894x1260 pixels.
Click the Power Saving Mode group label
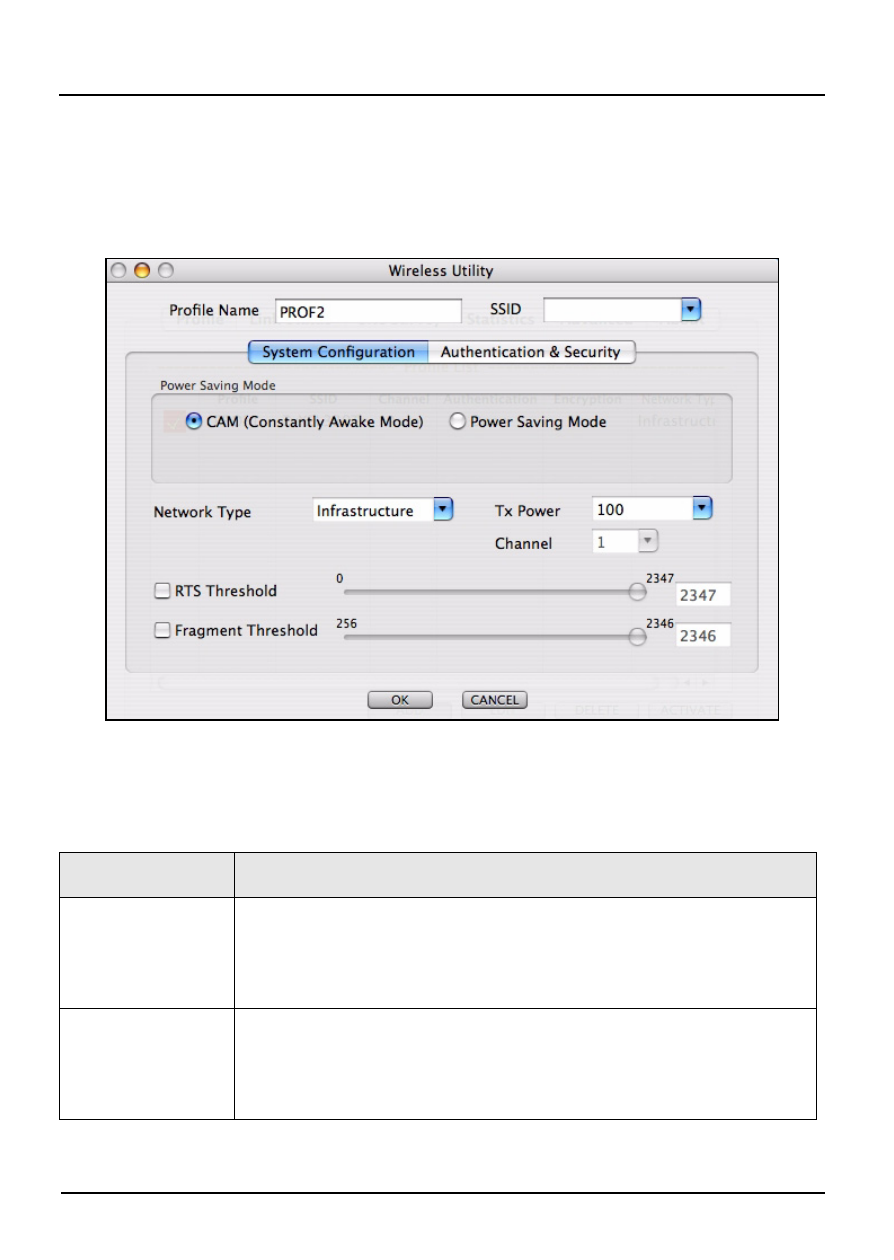click(218, 384)
